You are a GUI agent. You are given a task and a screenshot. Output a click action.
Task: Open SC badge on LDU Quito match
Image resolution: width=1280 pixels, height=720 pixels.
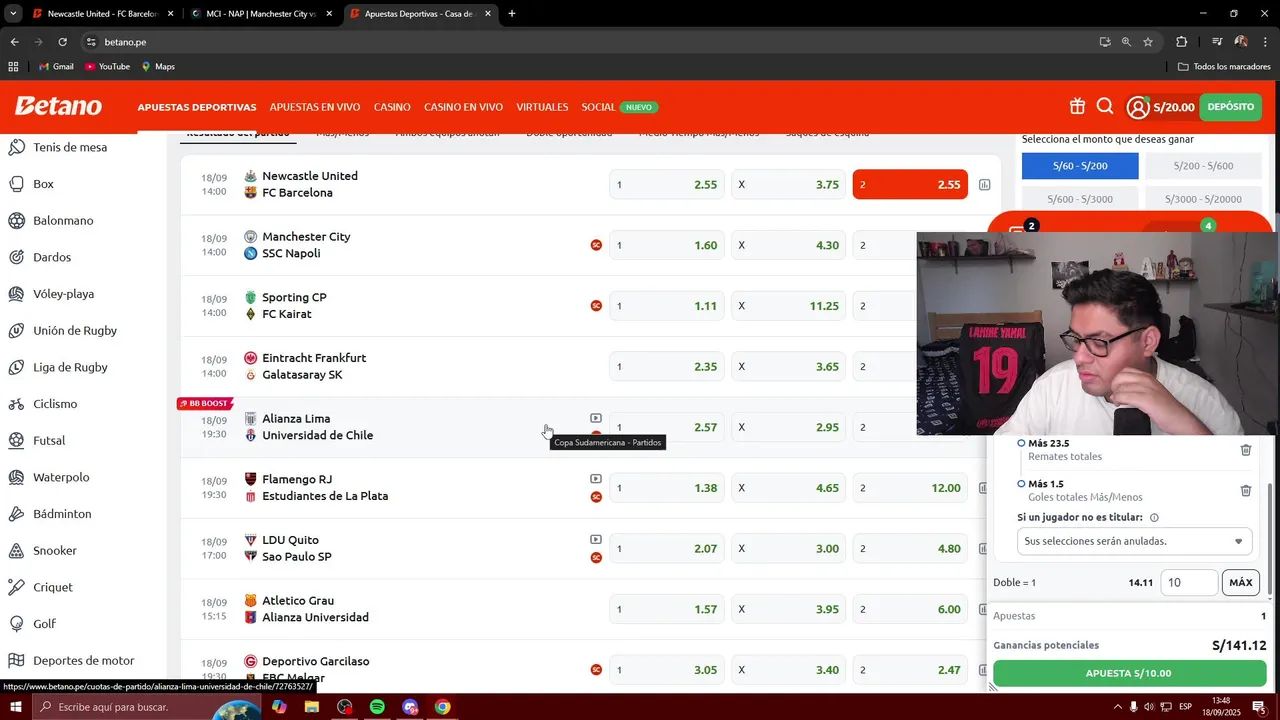point(596,558)
